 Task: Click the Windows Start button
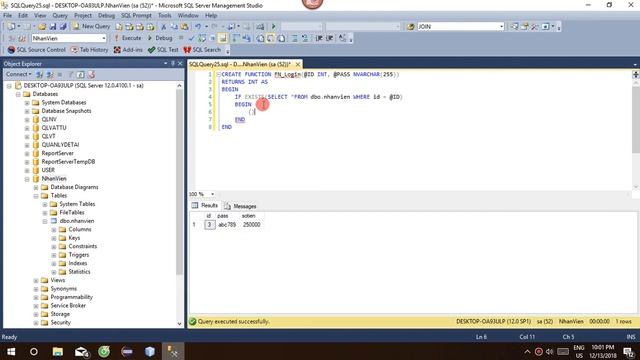[x=11, y=351]
